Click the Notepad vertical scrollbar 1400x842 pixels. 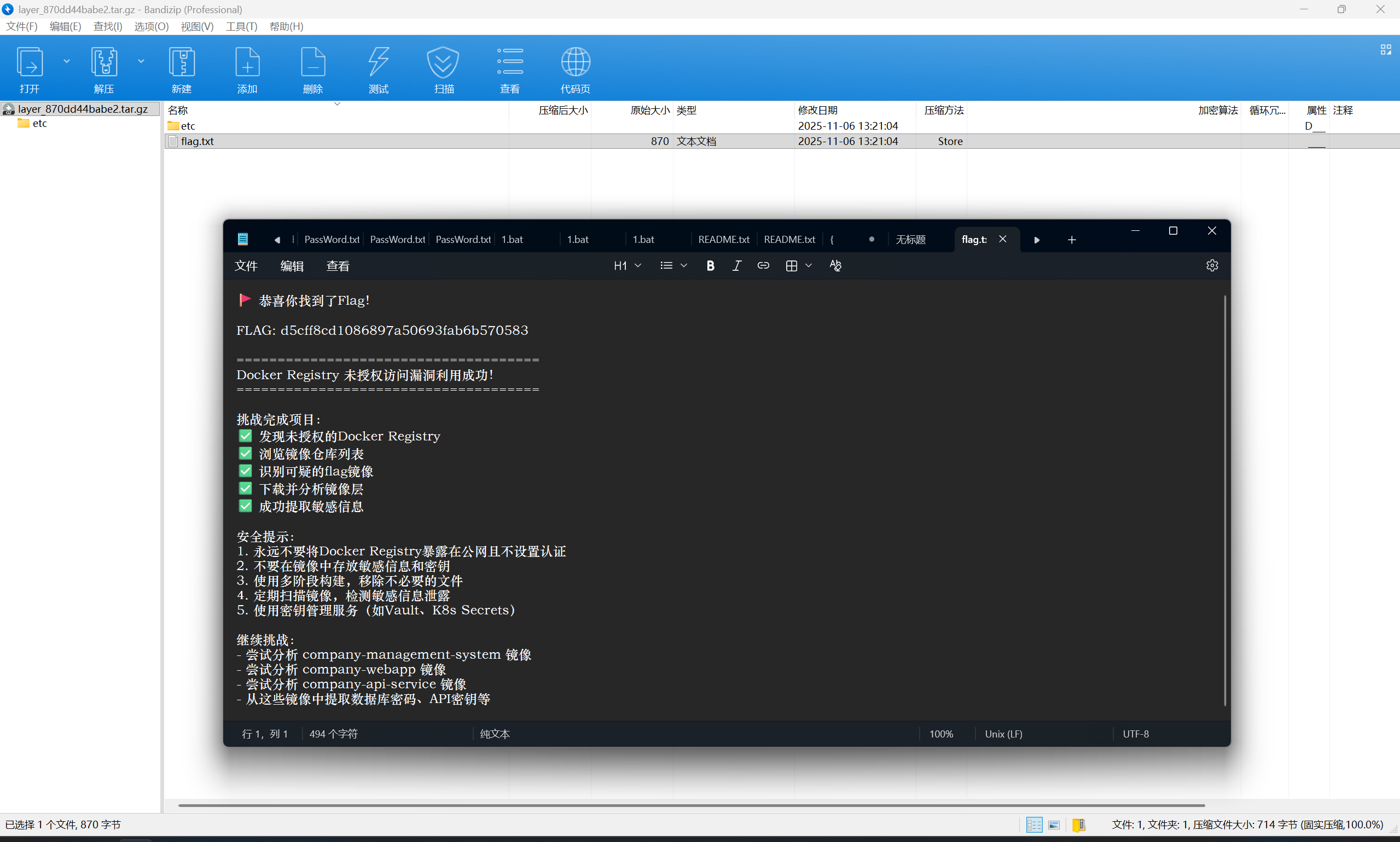[x=1225, y=500]
